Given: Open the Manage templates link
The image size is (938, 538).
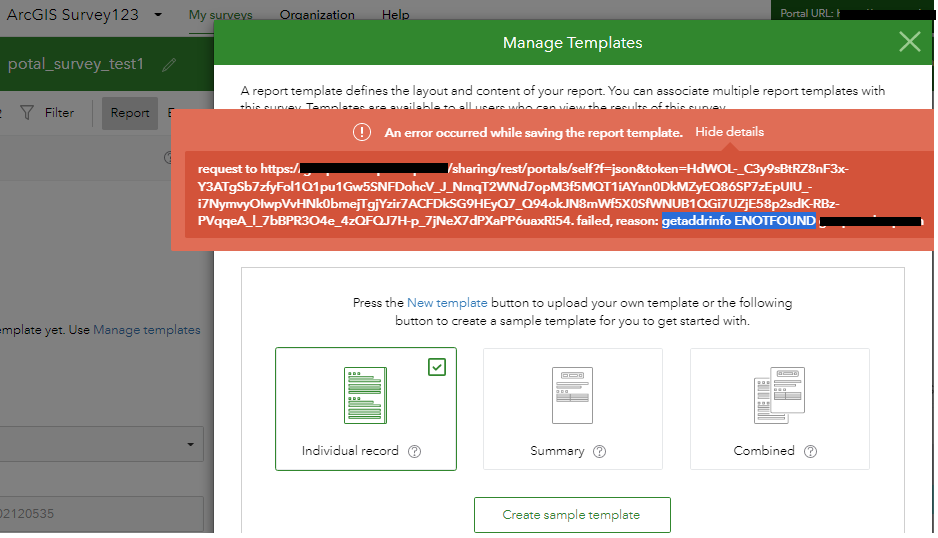Looking at the screenshot, I should (147, 330).
